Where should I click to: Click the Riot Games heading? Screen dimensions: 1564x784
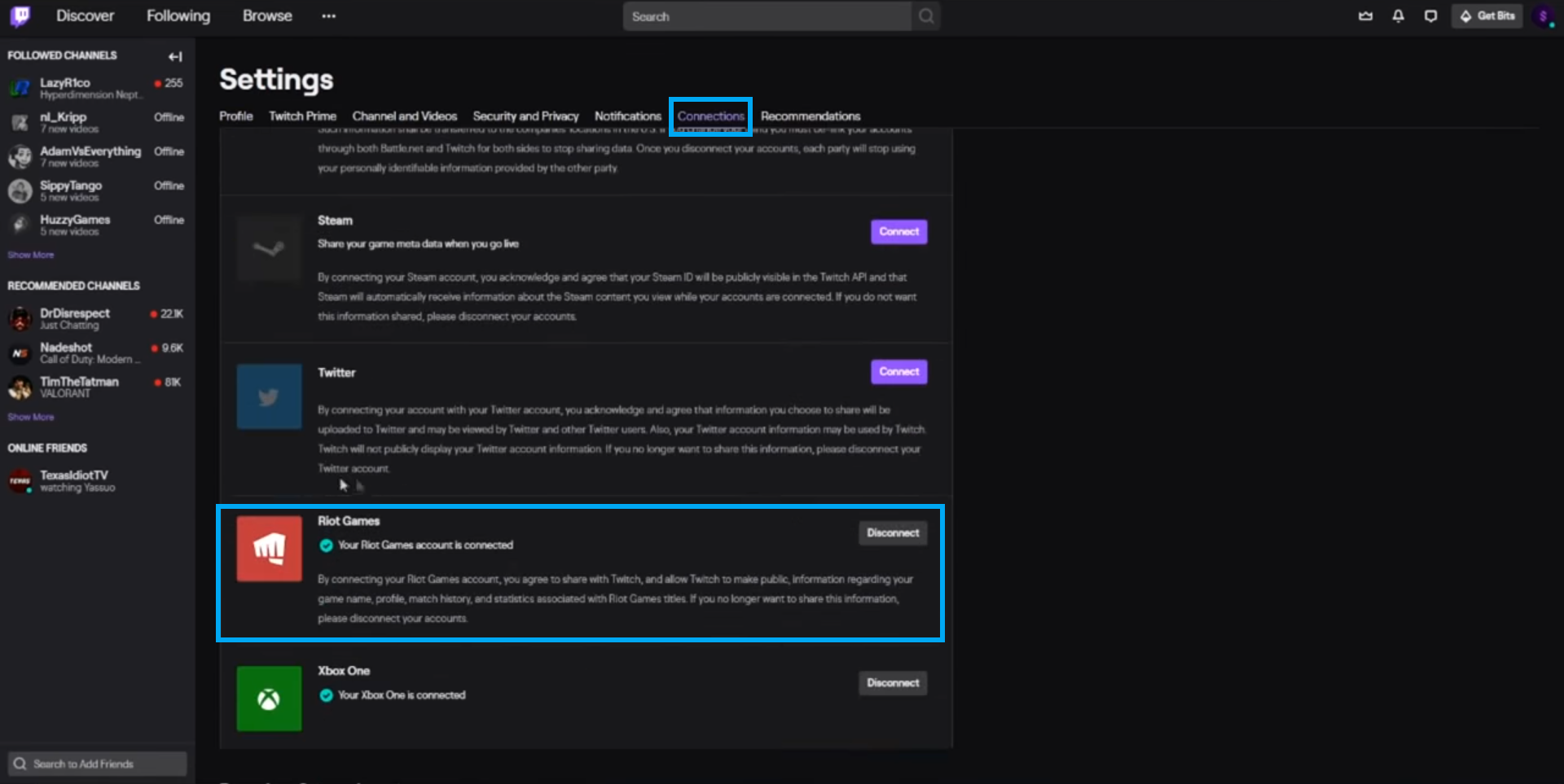coord(349,521)
